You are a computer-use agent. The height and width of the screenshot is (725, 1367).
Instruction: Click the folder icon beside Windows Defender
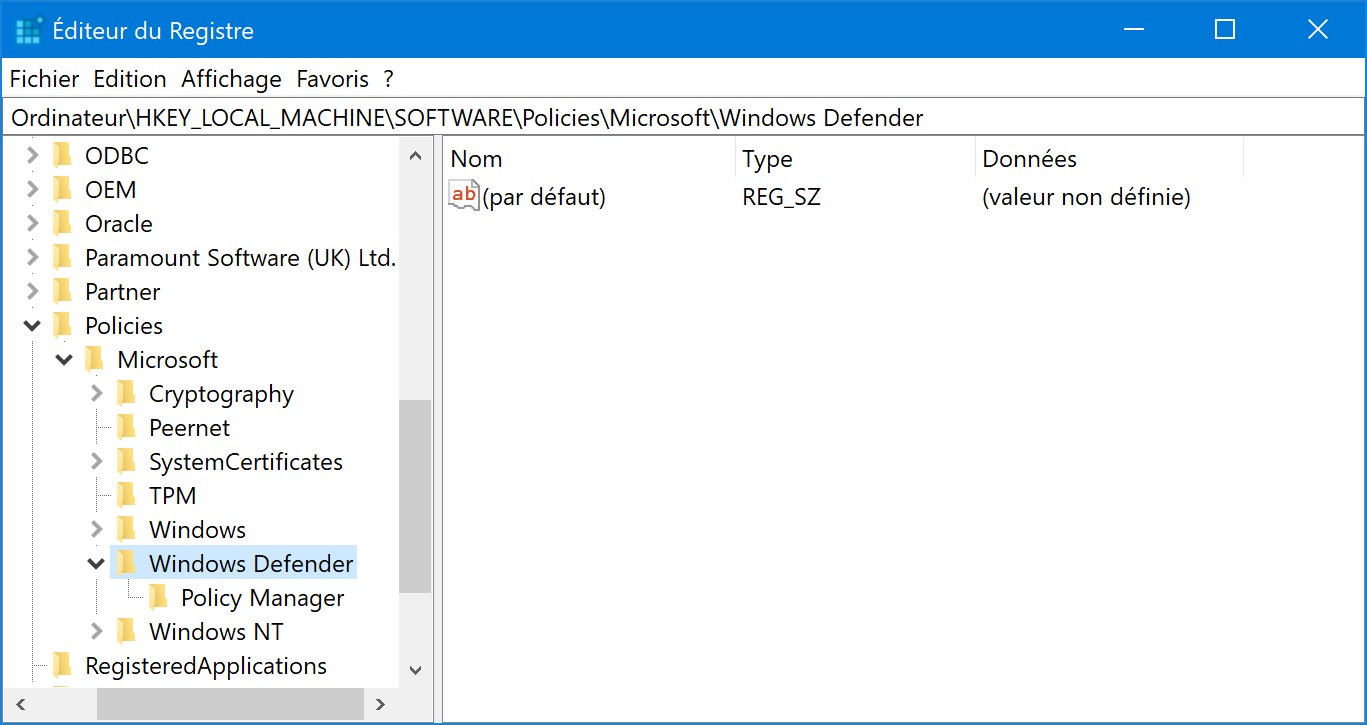(127, 564)
